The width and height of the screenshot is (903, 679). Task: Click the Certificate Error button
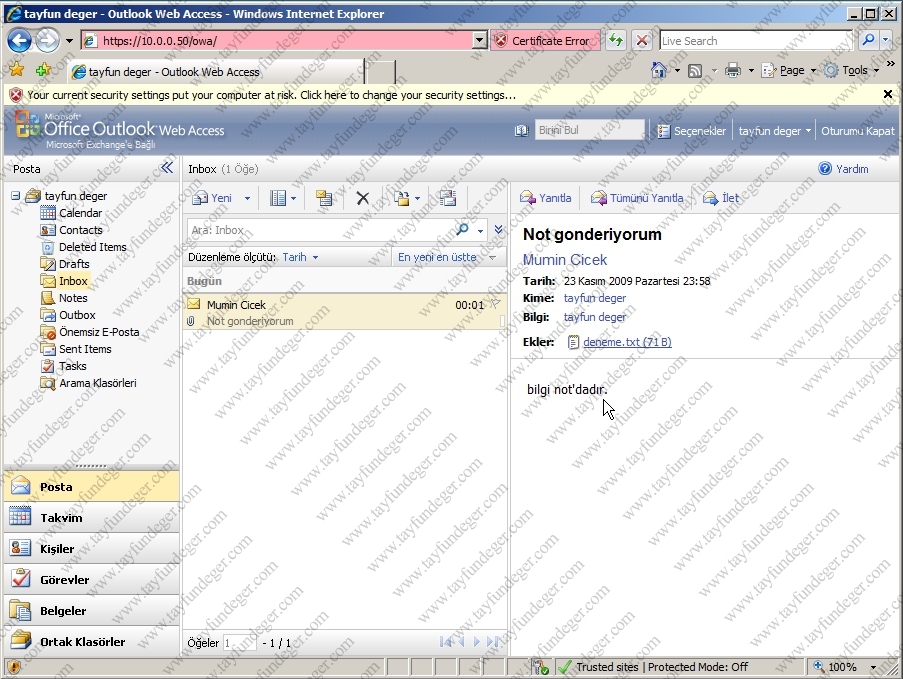545,40
